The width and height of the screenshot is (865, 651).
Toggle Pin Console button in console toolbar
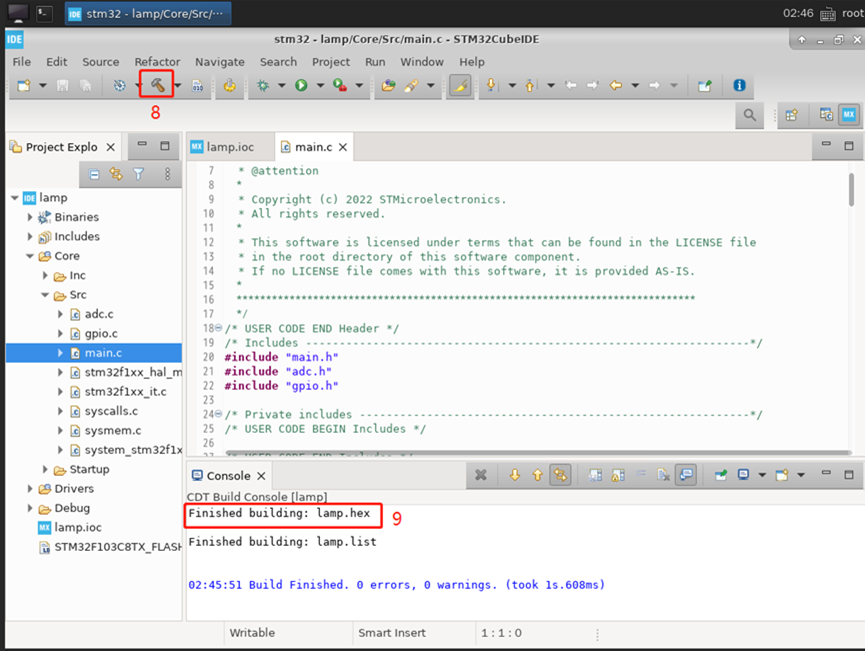tap(720, 475)
